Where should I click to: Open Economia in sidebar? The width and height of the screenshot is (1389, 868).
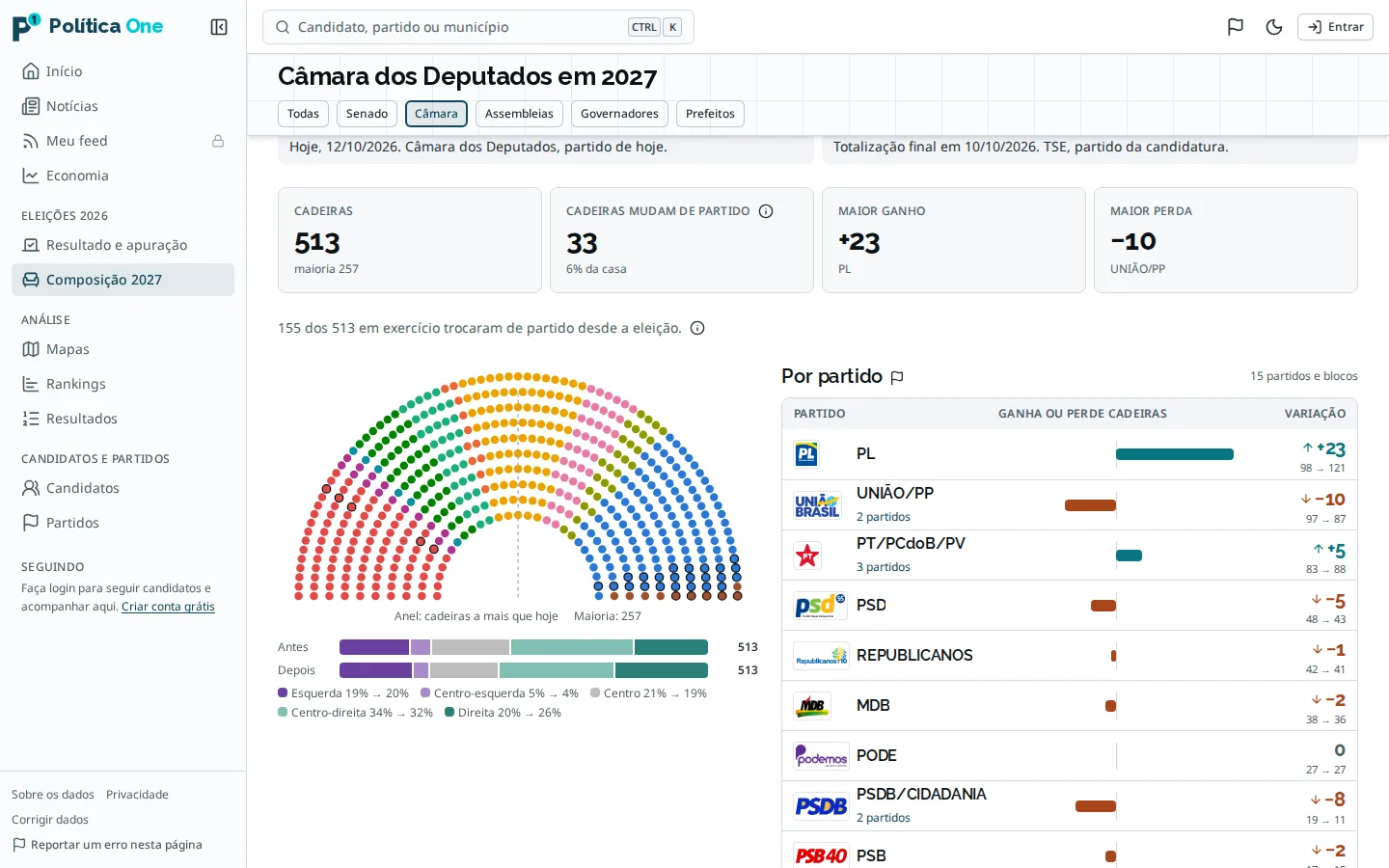123,176
